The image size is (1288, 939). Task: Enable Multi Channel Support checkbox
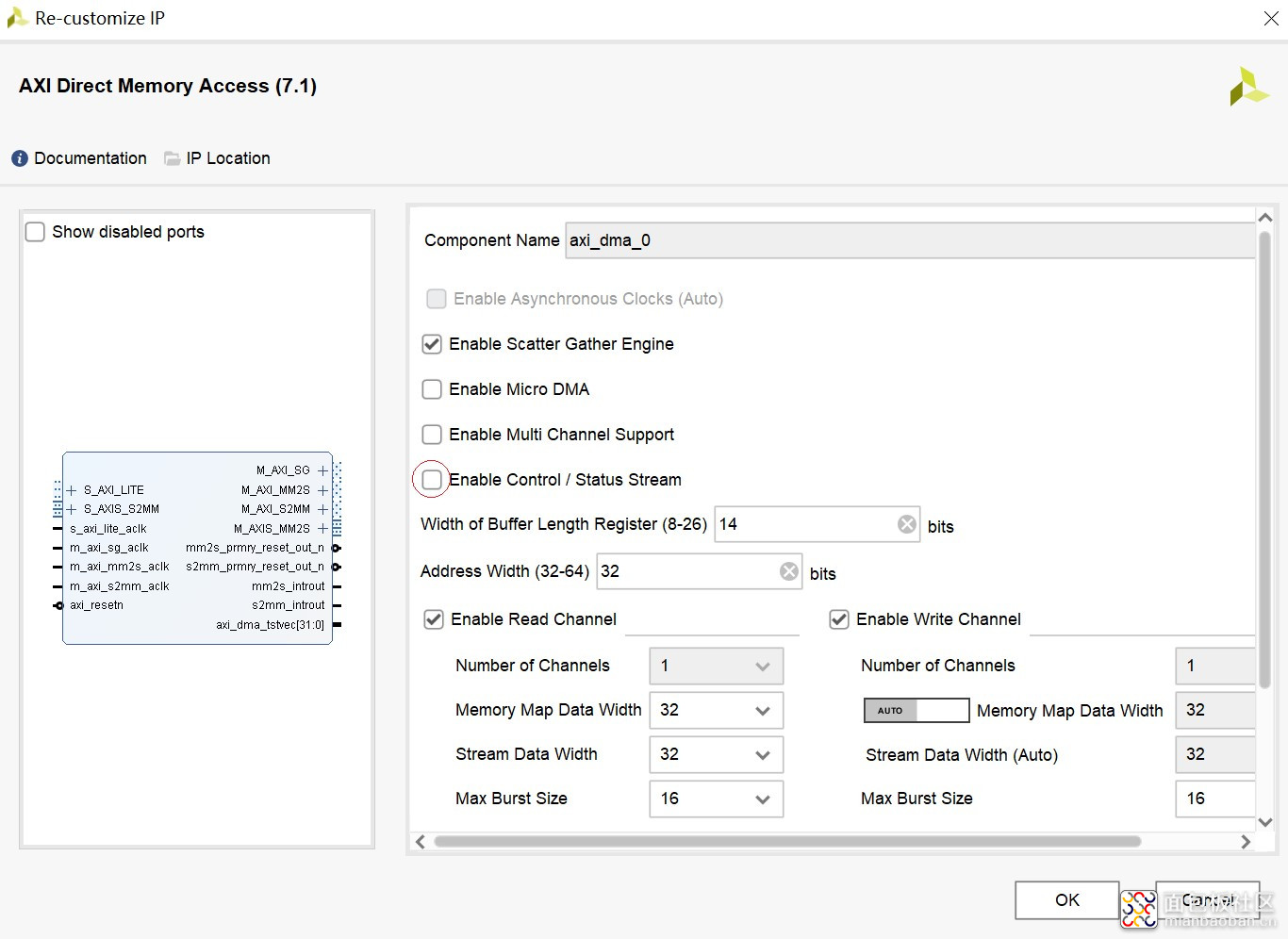click(432, 435)
